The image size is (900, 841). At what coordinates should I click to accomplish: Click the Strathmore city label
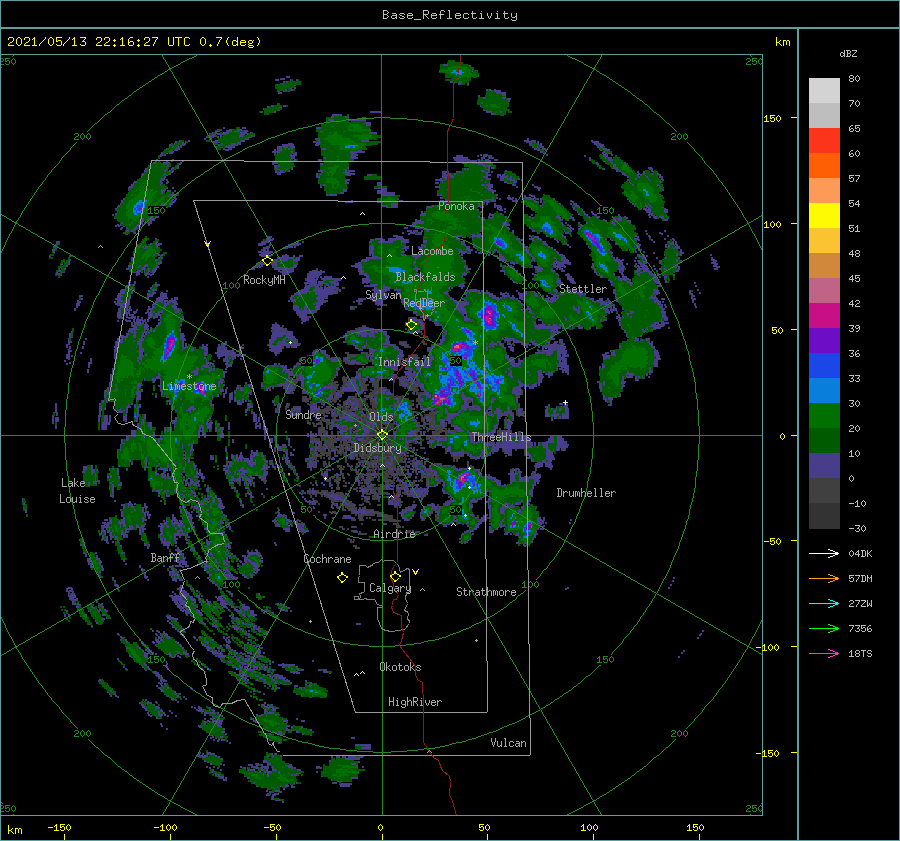coord(486,592)
